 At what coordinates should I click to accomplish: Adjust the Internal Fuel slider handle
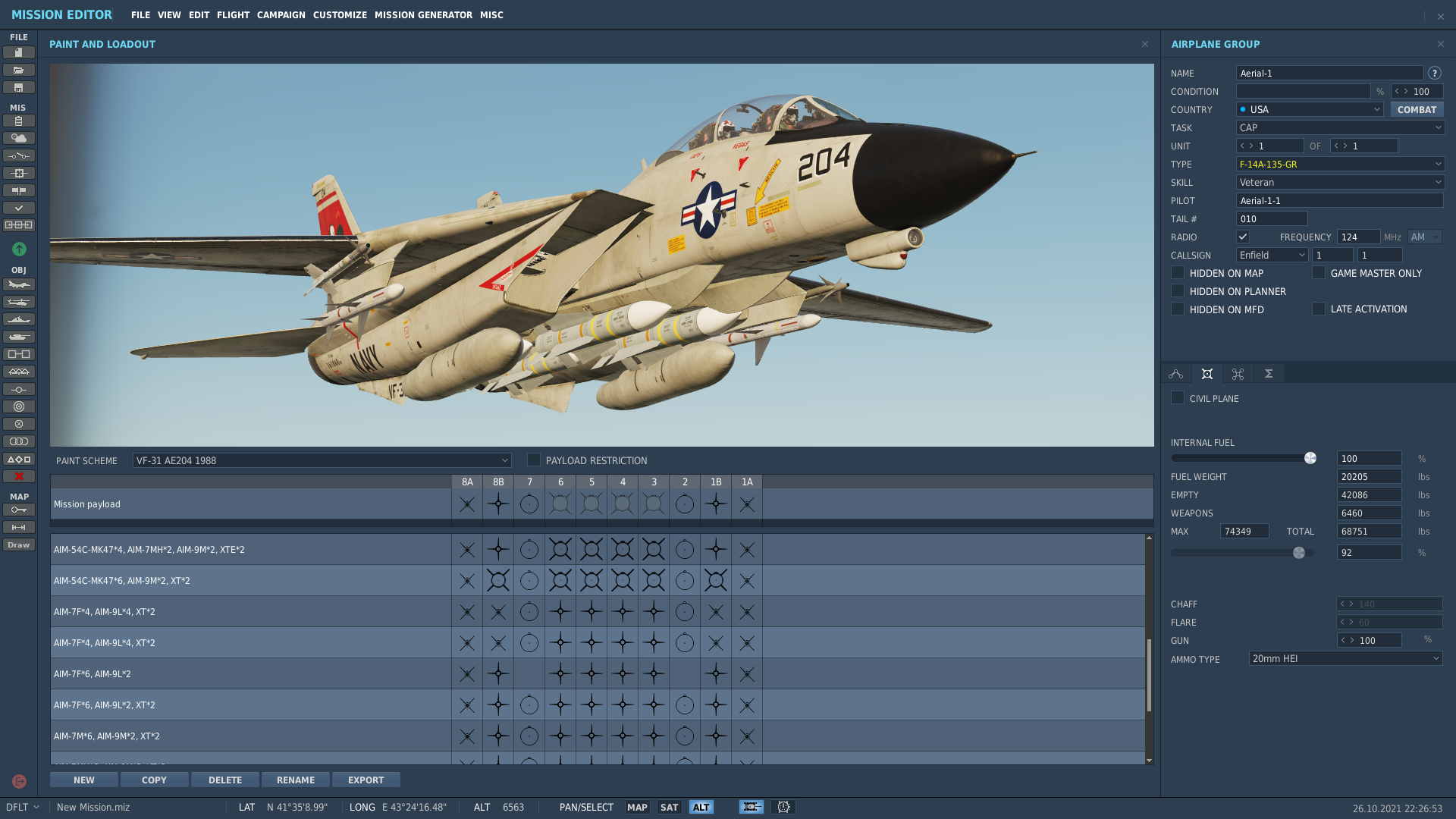[x=1310, y=458]
